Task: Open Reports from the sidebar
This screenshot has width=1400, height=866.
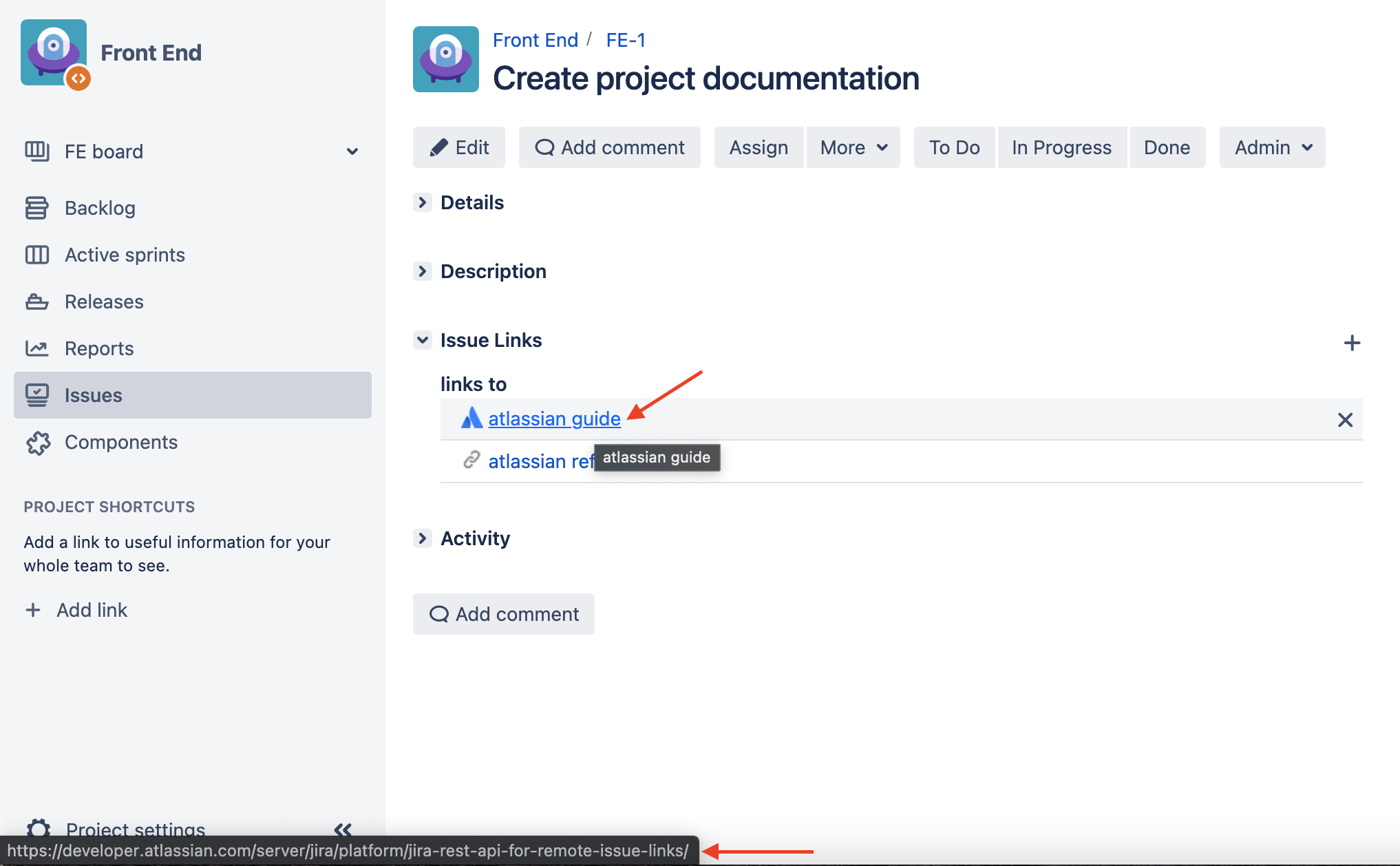Action: (x=99, y=348)
